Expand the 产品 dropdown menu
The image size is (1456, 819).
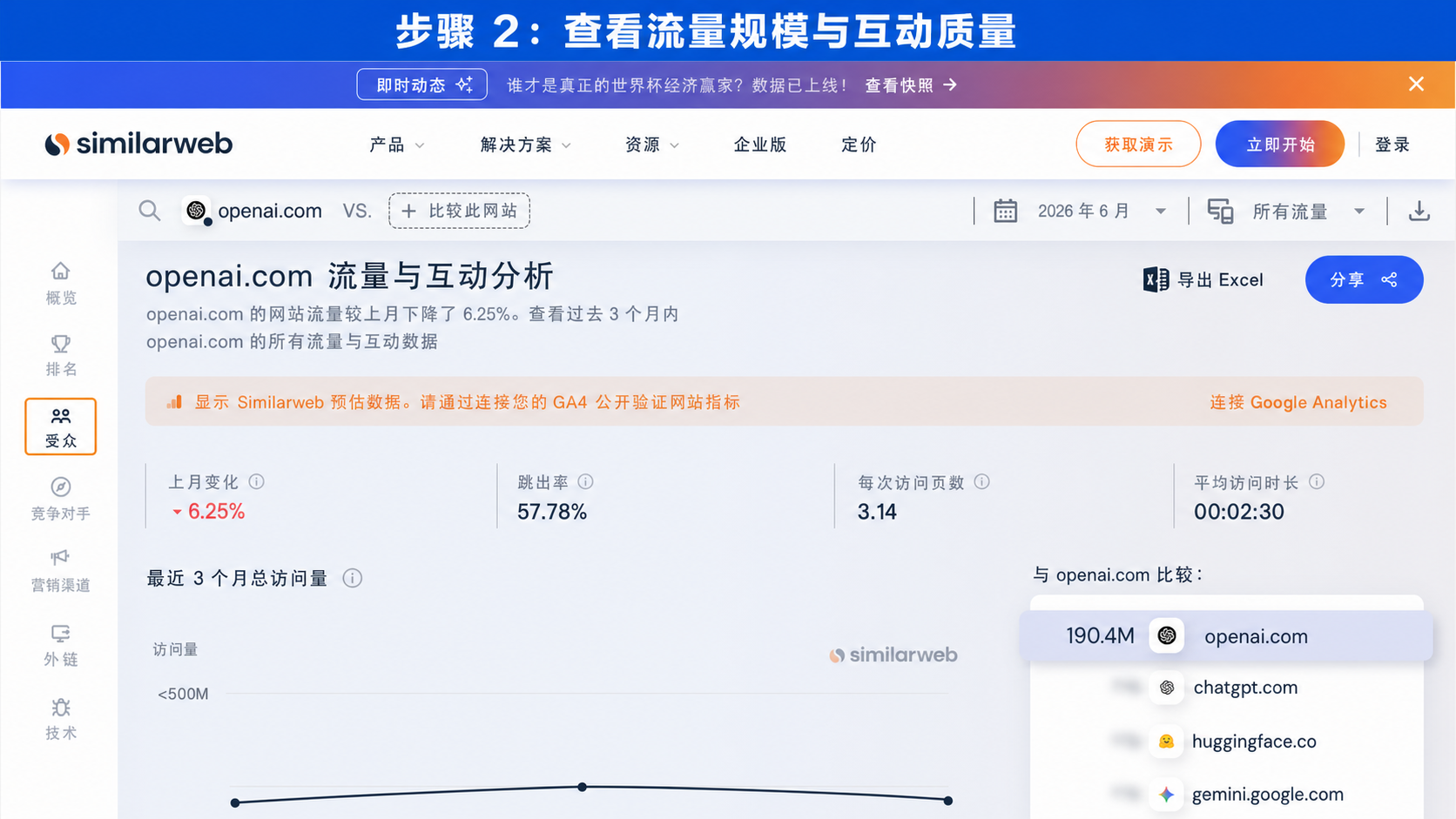396,144
